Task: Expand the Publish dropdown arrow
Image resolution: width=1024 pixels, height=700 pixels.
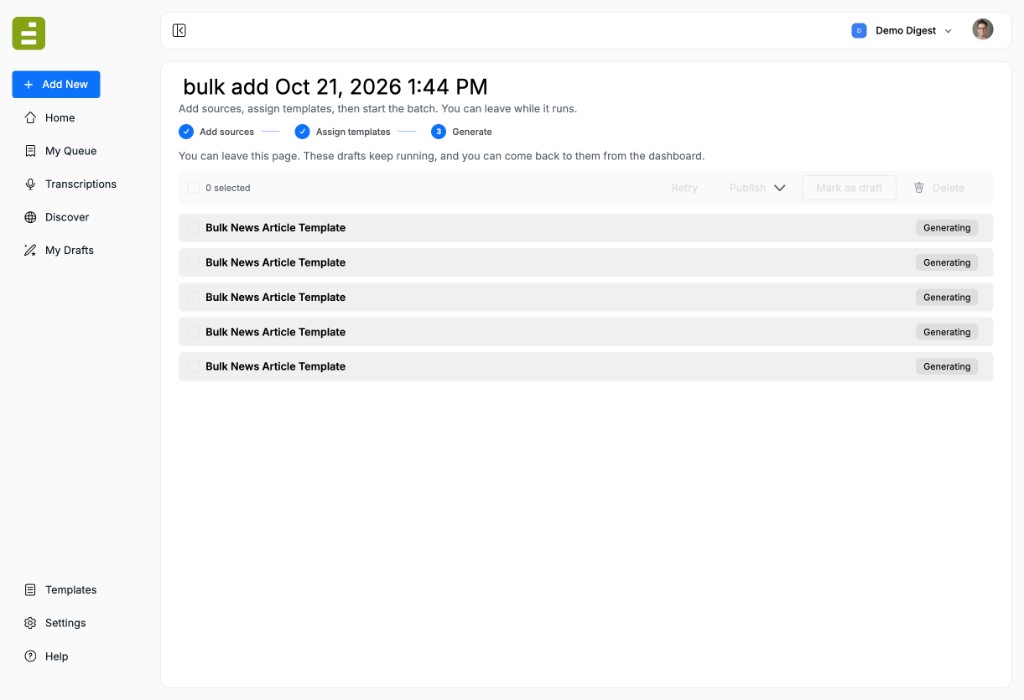Action: (779, 188)
